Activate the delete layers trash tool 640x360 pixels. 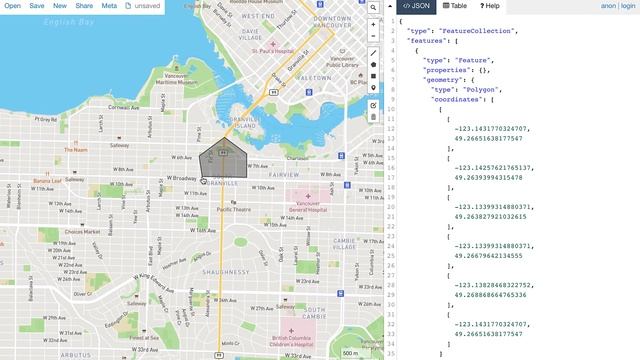(x=373, y=117)
